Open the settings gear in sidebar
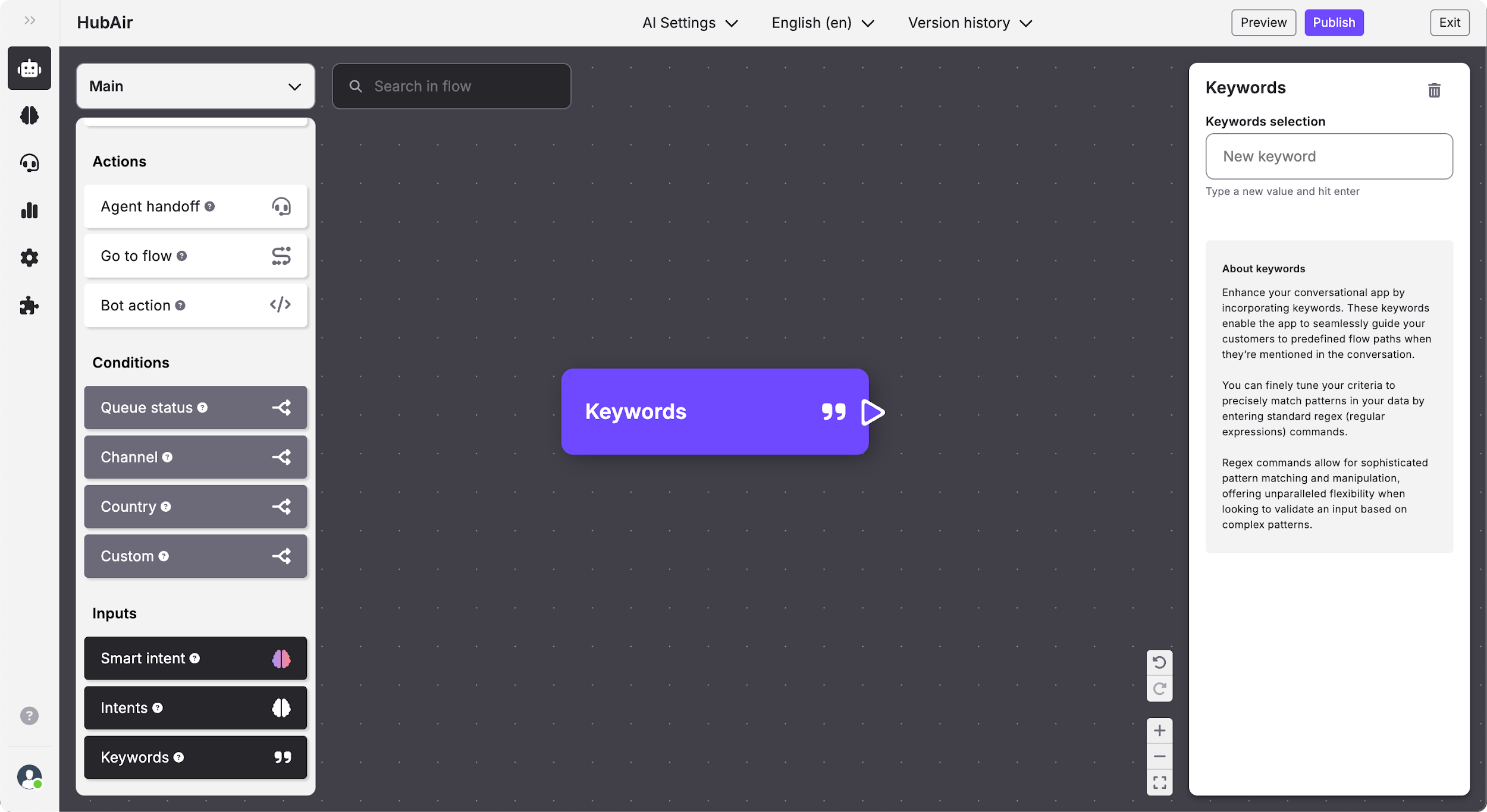 pos(29,258)
